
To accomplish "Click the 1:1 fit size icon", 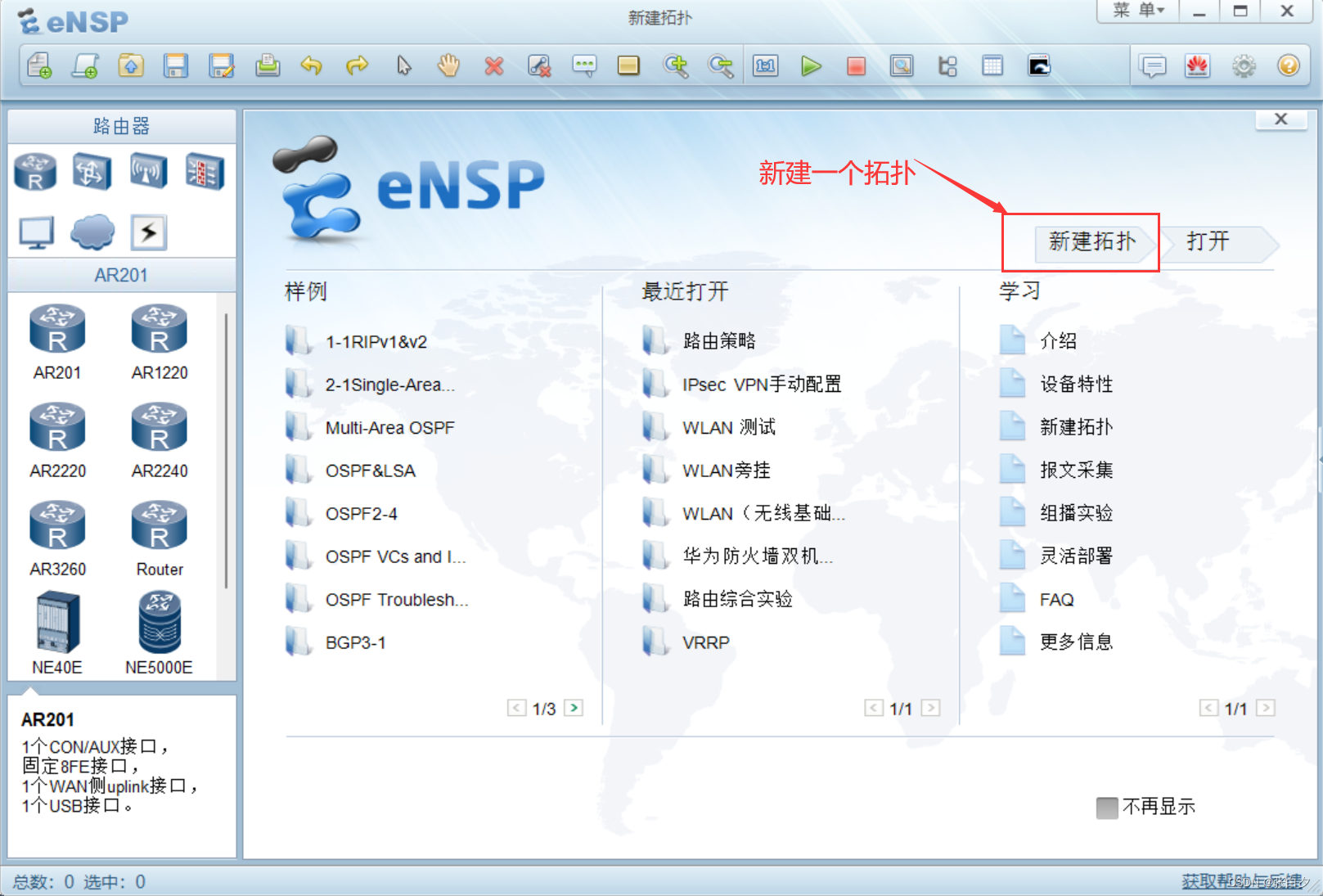I will [x=766, y=65].
